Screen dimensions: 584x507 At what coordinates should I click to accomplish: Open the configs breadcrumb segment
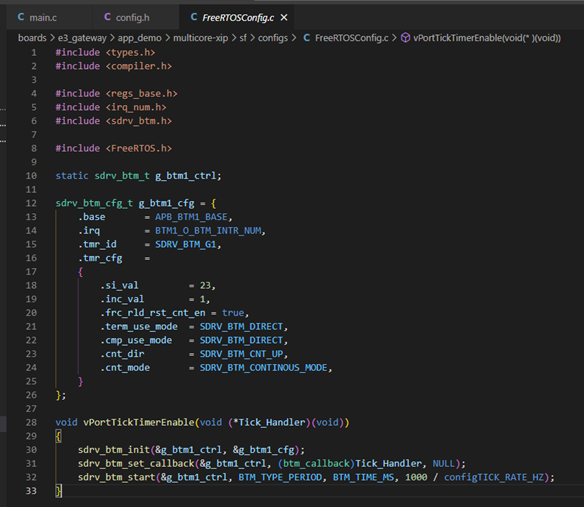click(273, 38)
